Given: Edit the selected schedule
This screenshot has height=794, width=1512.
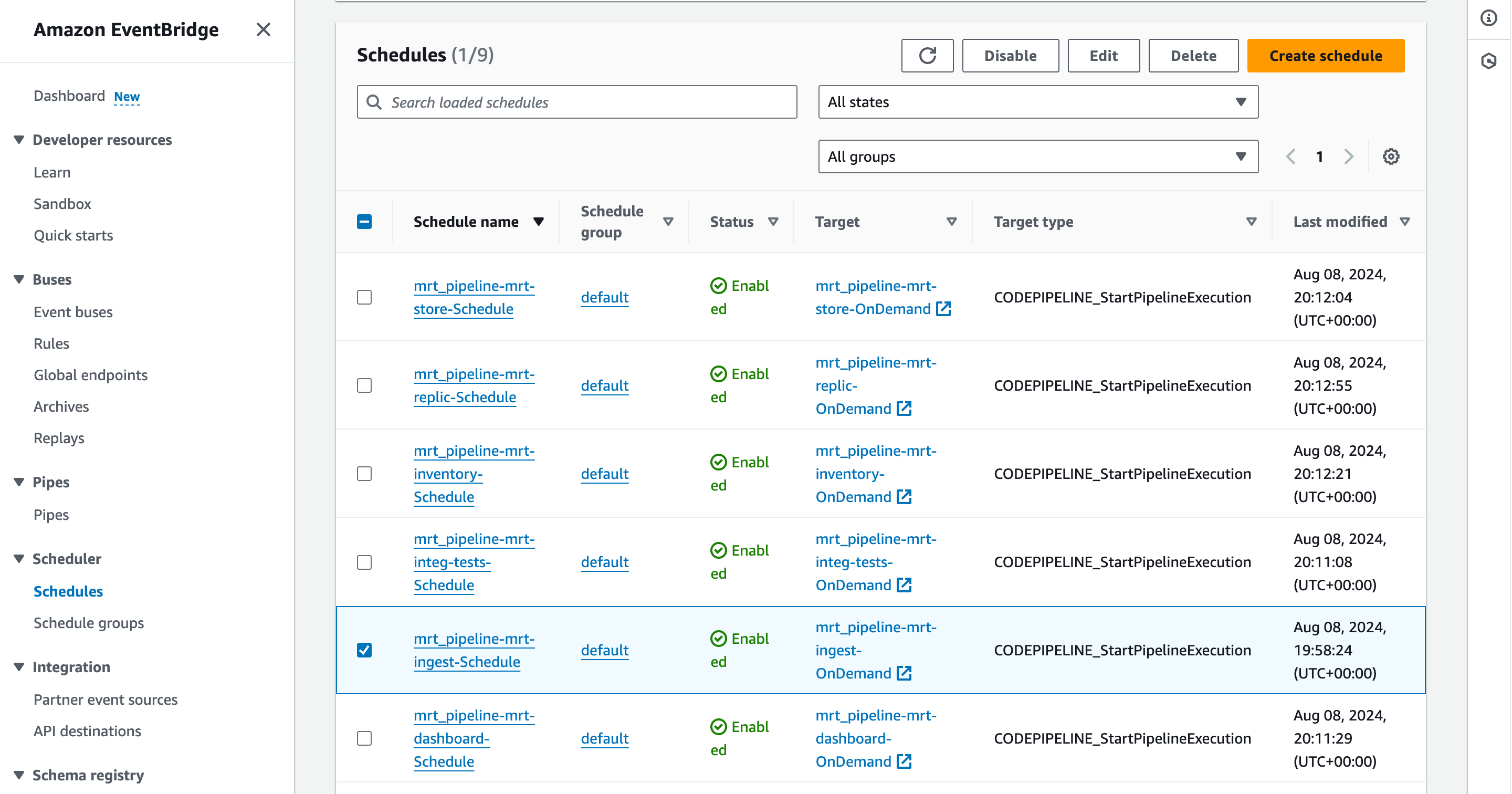Looking at the screenshot, I should point(1104,56).
